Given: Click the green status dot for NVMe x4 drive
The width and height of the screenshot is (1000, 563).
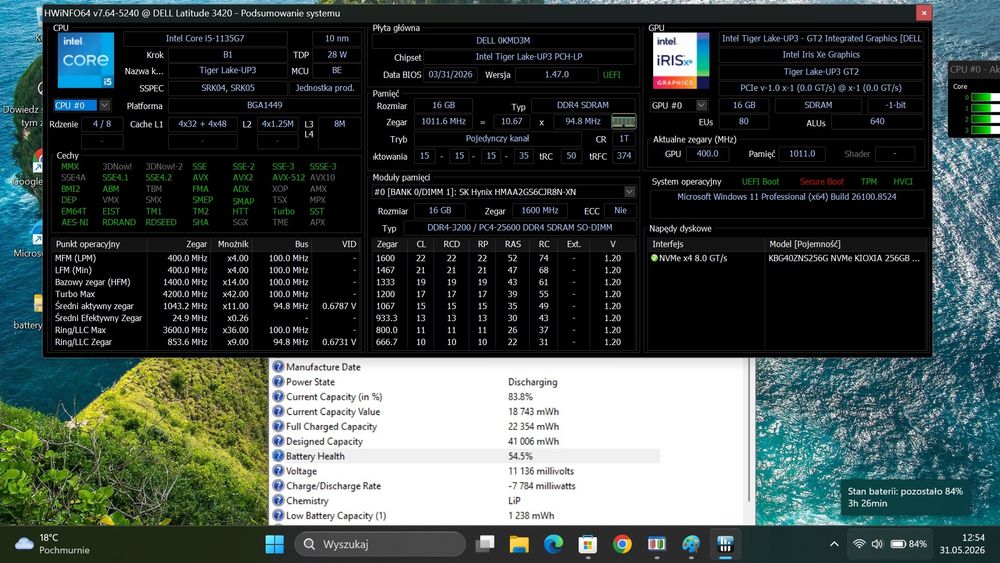Looking at the screenshot, I should [654, 258].
